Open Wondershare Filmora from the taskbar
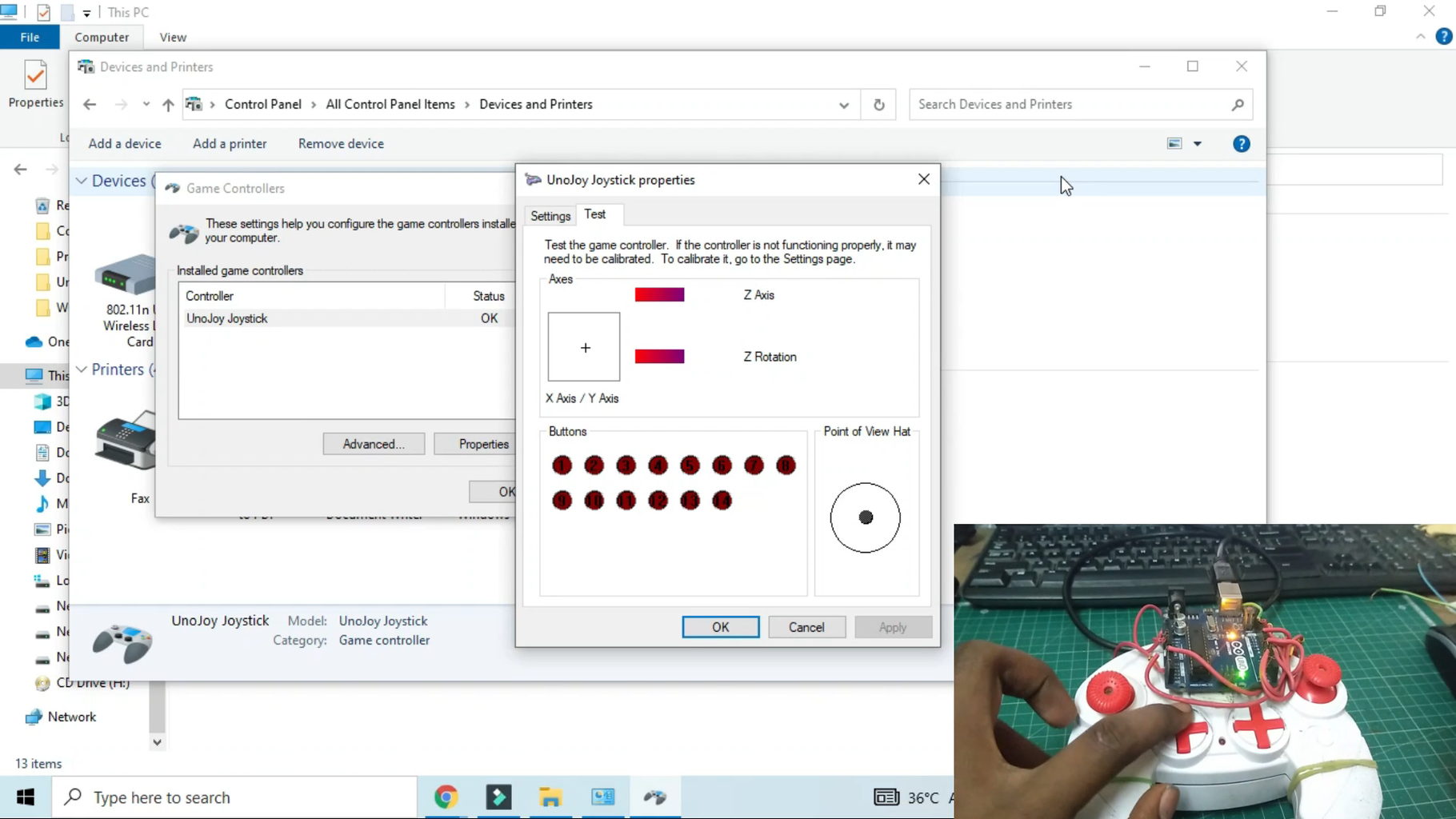1456x819 pixels. click(x=498, y=797)
